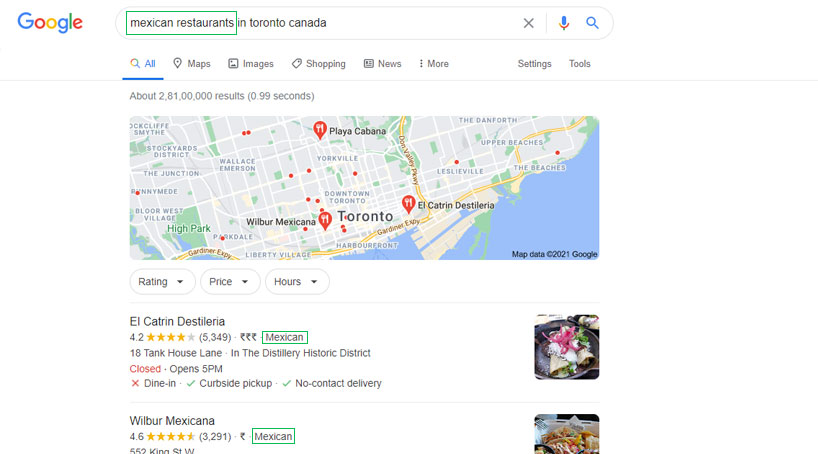Open the More options menu

434,64
